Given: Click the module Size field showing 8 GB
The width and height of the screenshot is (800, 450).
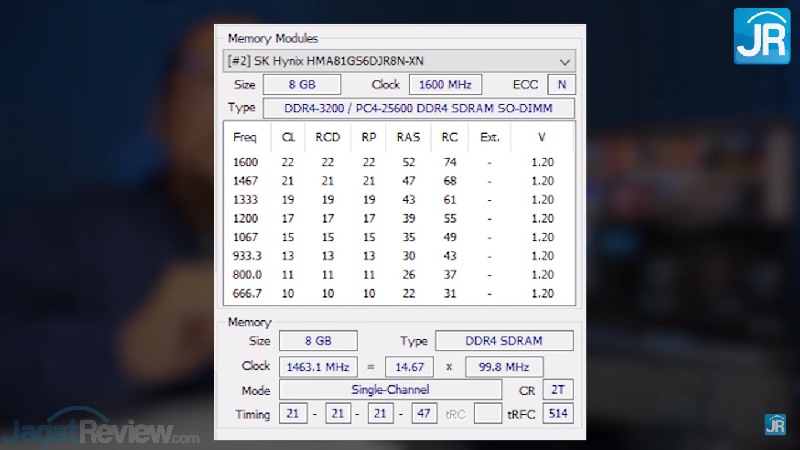Looking at the screenshot, I should pyautogui.click(x=302, y=85).
